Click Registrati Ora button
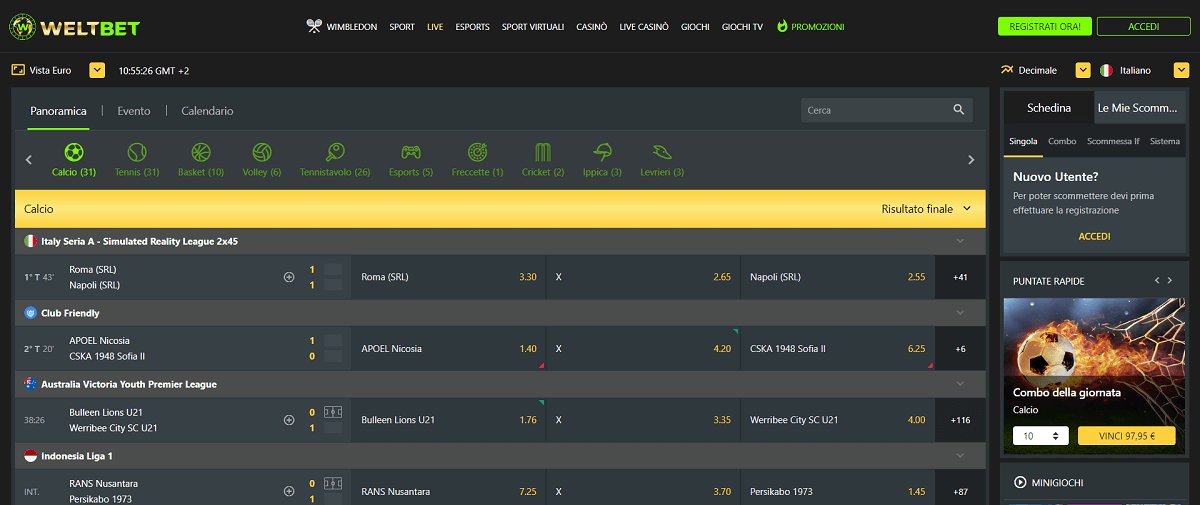Screen dimensions: 1200x505 coord(1045,27)
